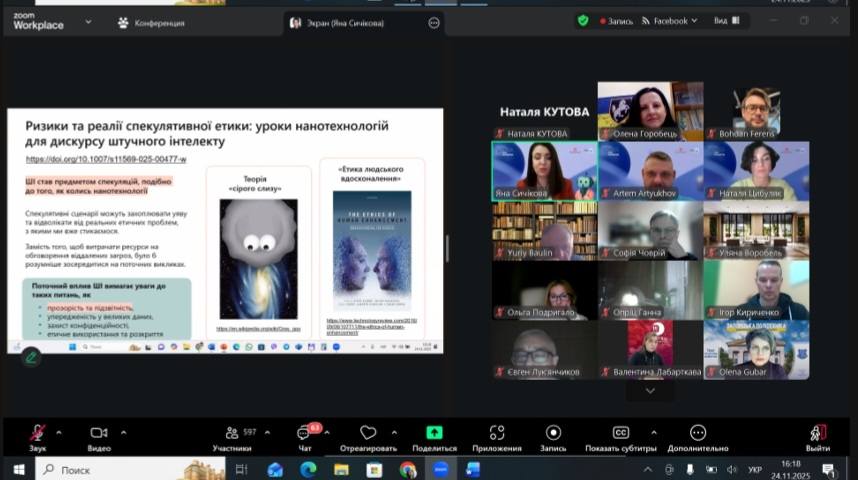Viewport: 858px width, 480px height.
Task: Open the Конференция tab
Action: [x=150, y=23]
